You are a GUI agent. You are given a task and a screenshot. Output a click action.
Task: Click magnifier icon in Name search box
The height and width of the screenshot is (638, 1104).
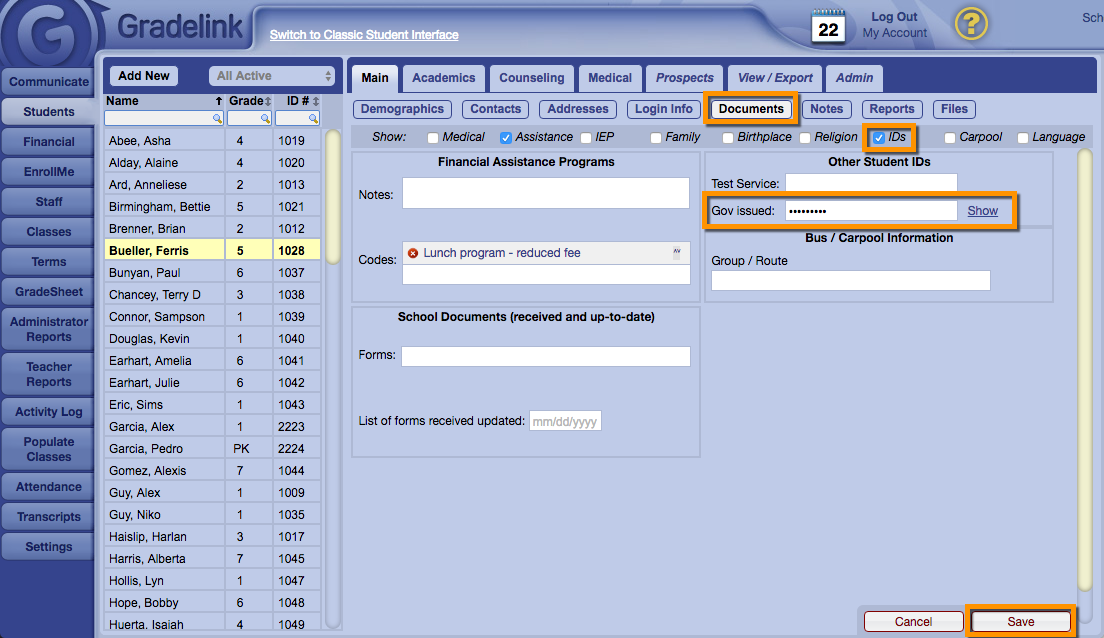(217, 118)
